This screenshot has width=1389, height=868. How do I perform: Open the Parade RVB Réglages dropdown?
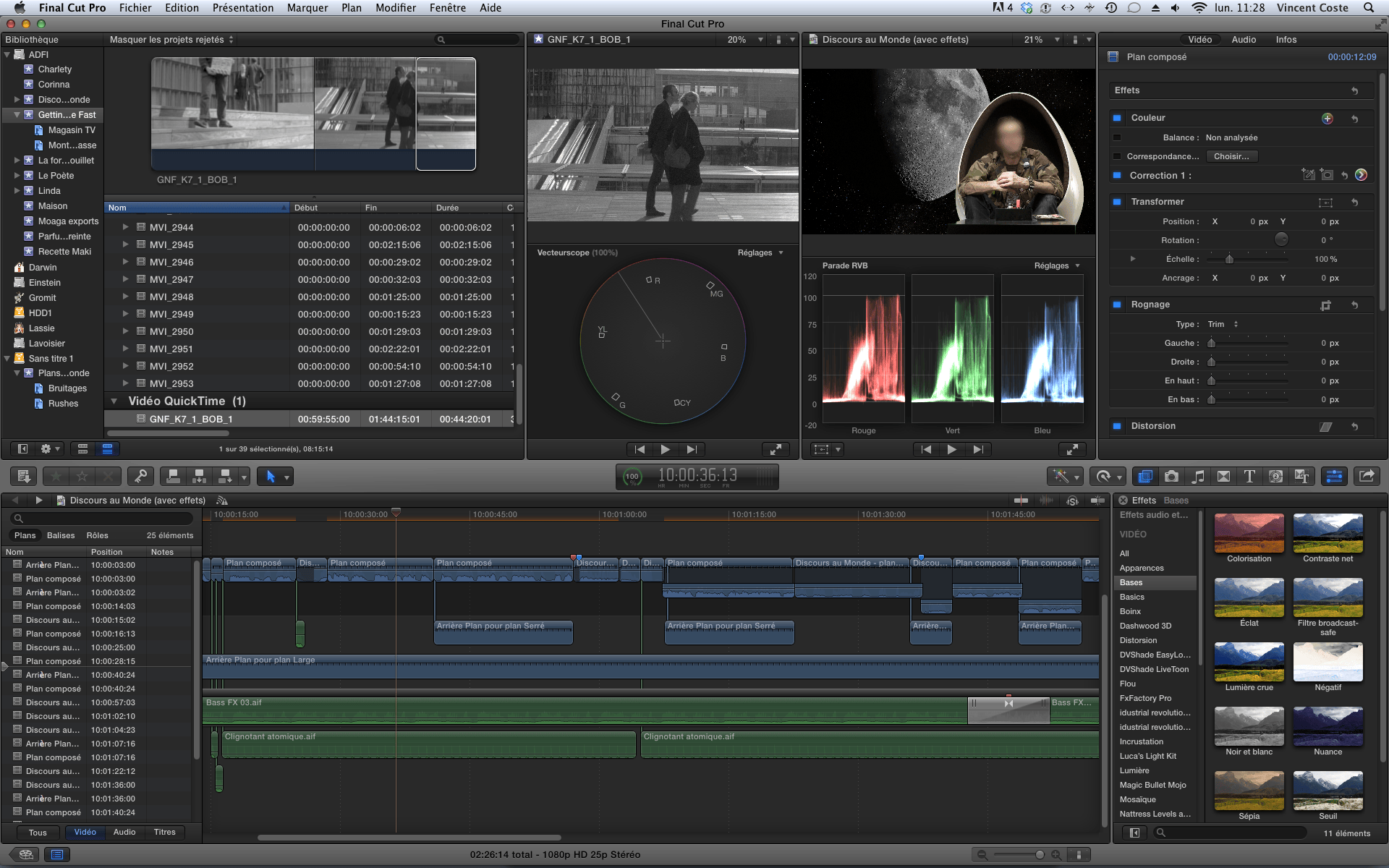(x=1057, y=265)
